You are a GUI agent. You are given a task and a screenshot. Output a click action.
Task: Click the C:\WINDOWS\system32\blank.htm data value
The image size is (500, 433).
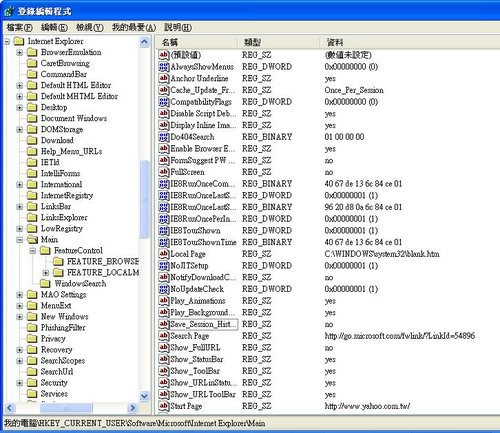click(x=382, y=254)
